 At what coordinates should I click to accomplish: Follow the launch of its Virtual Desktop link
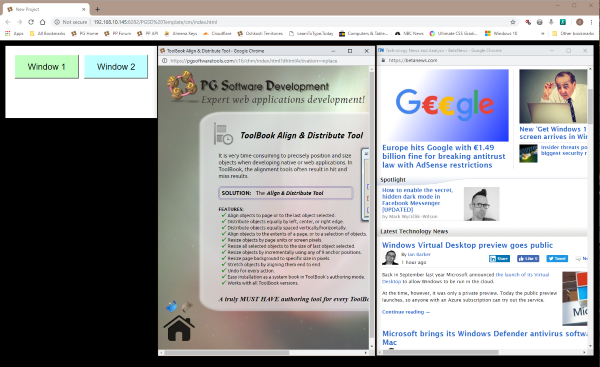click(x=522, y=275)
